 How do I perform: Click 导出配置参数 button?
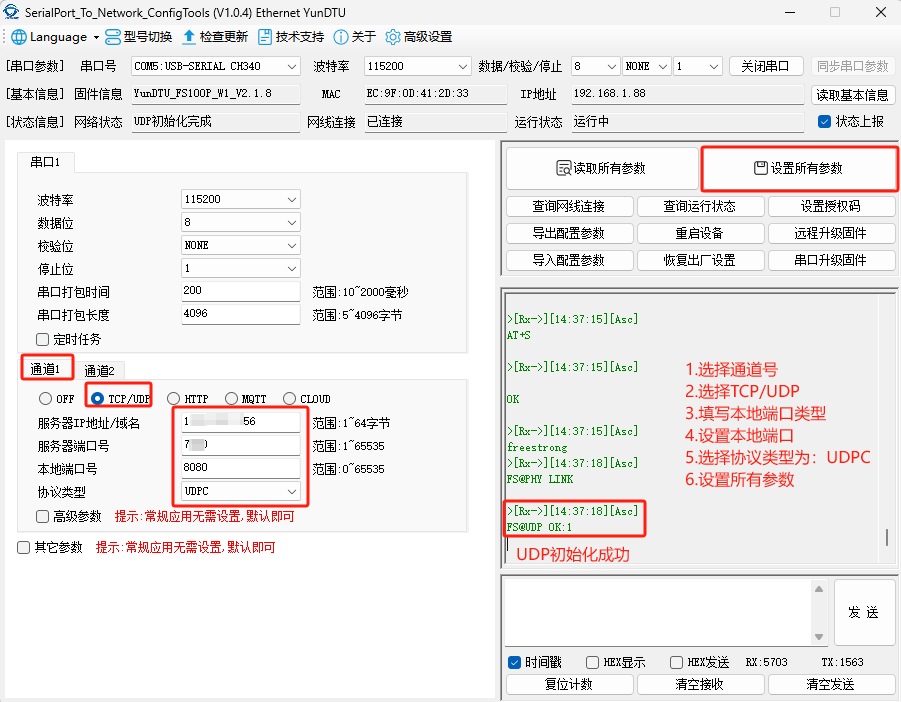[569, 233]
